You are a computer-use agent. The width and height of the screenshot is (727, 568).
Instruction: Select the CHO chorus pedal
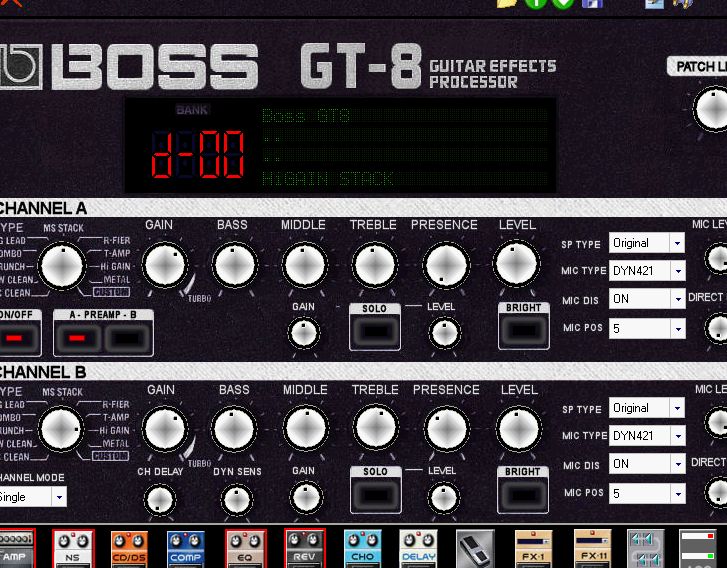[363, 549]
